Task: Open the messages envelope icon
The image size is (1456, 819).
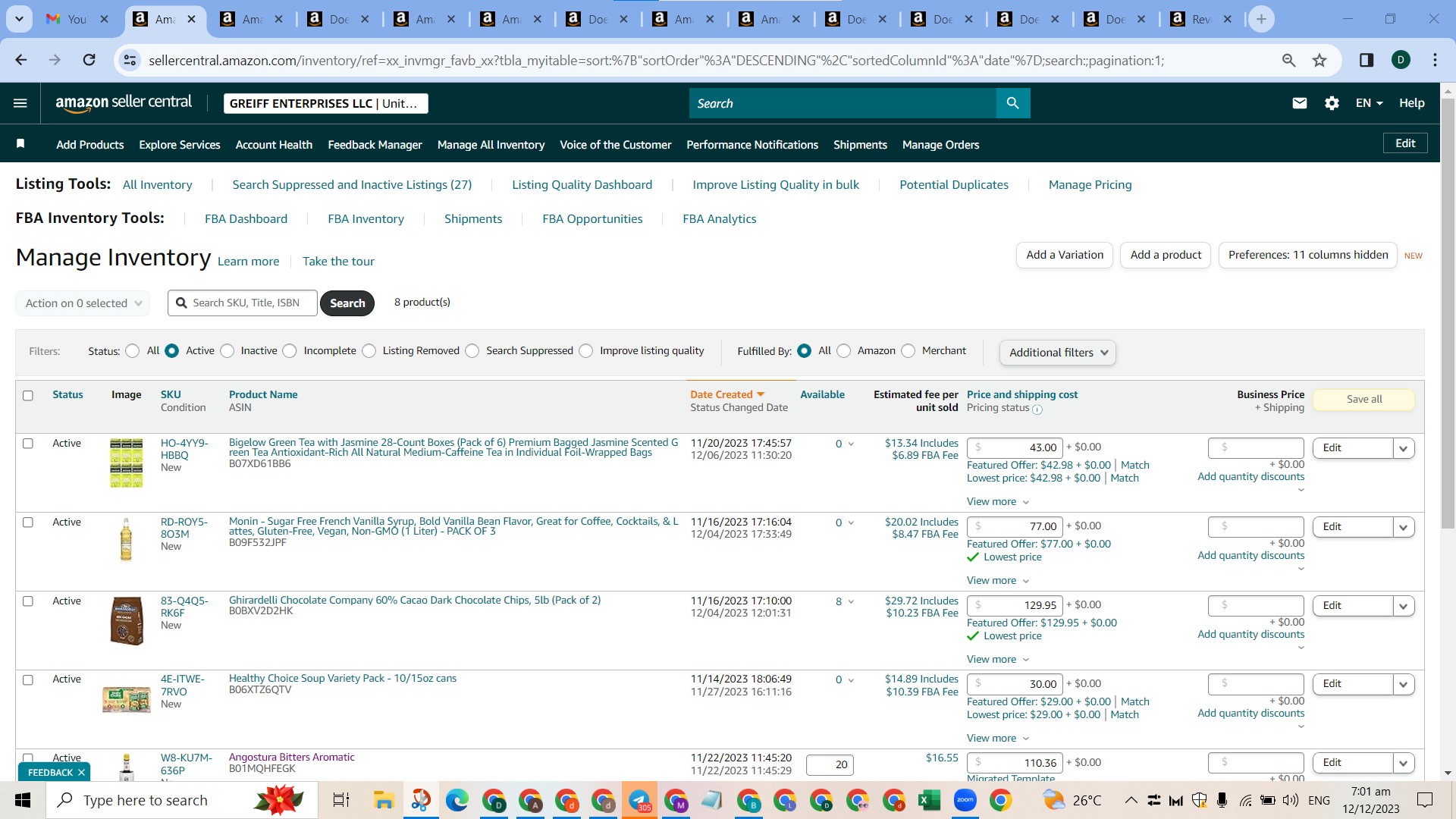Action: pos(1299,103)
